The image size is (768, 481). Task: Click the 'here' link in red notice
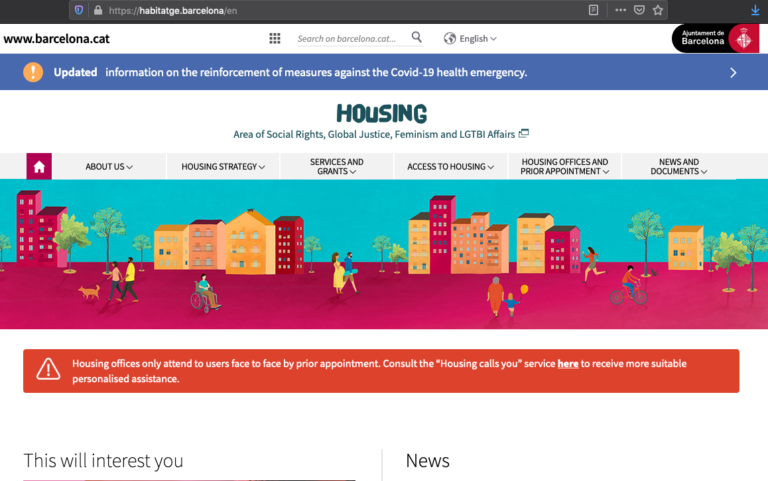[x=568, y=363]
